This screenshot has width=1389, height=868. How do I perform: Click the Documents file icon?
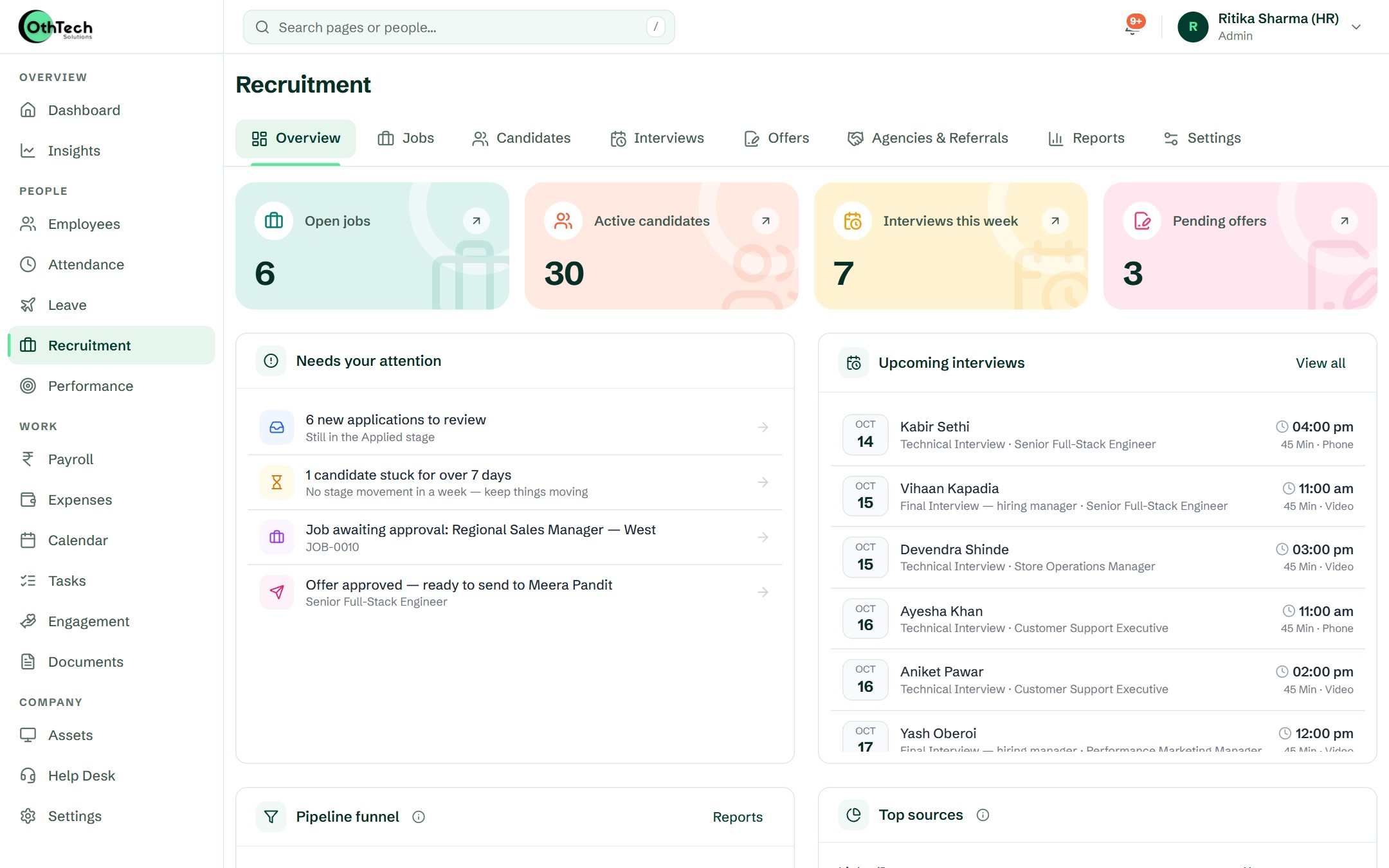click(x=28, y=662)
